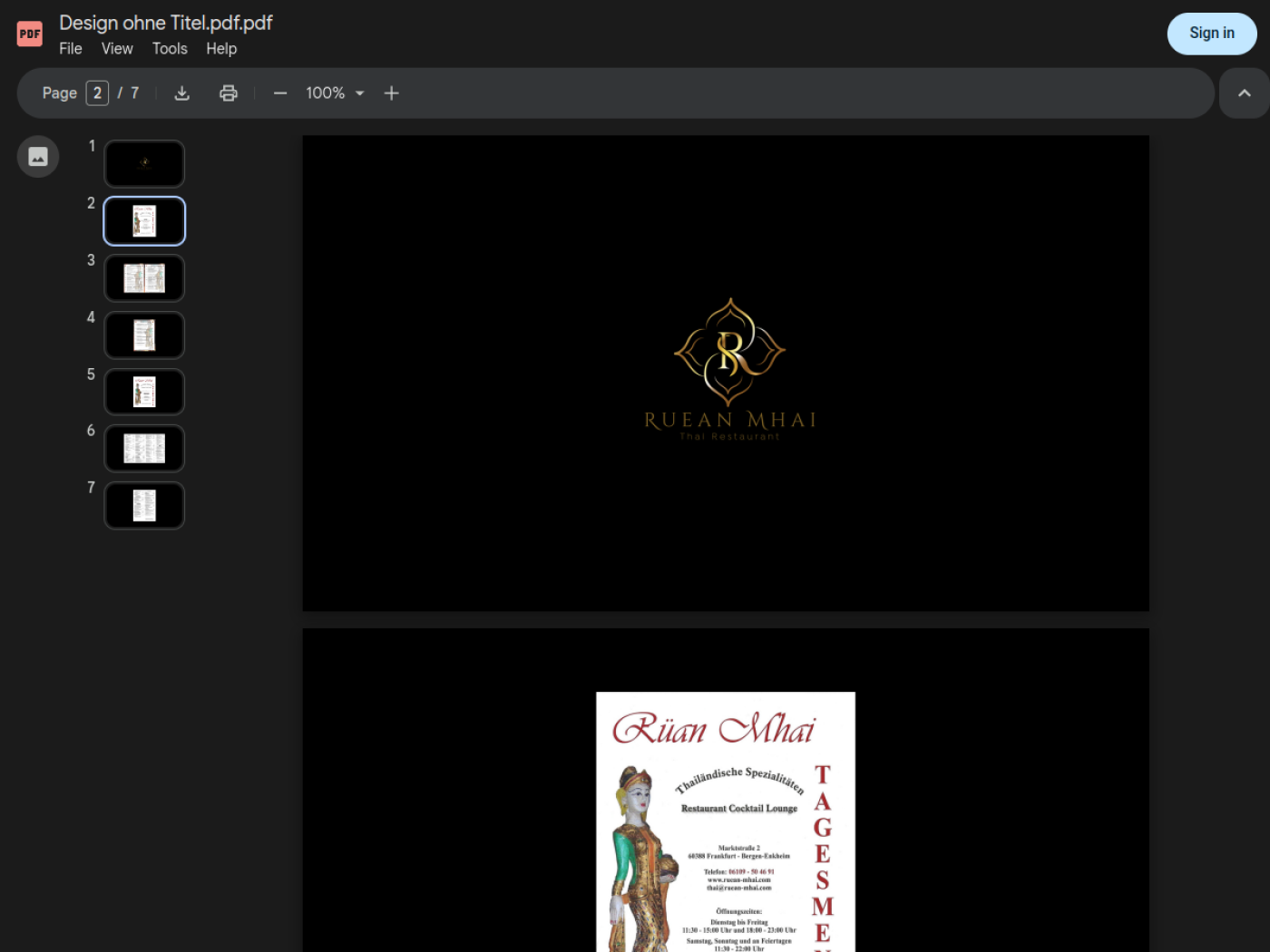Open the 100% zoom level dropdown

pos(335,93)
